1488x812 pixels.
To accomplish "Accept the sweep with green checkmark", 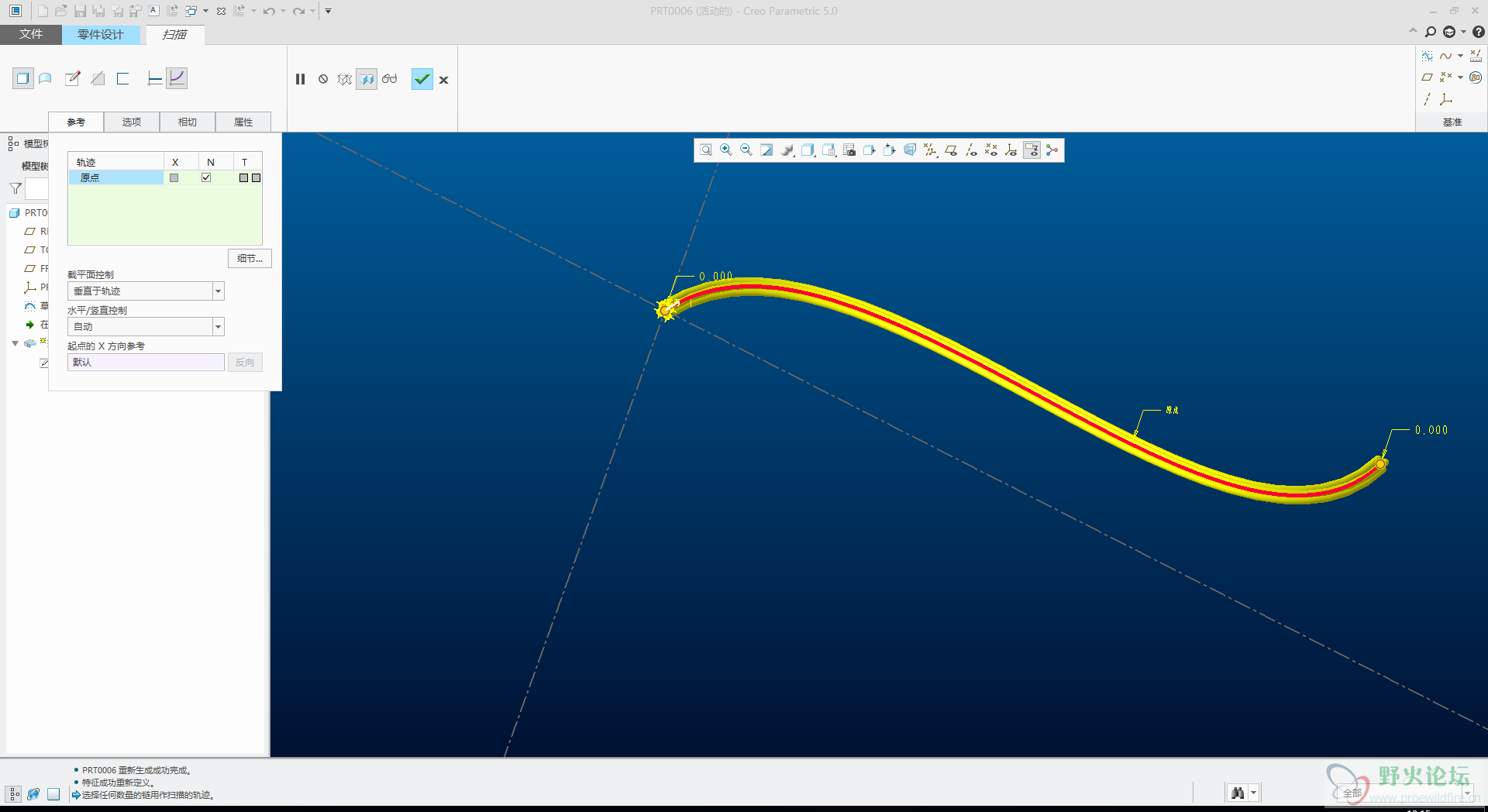I will pyautogui.click(x=422, y=79).
